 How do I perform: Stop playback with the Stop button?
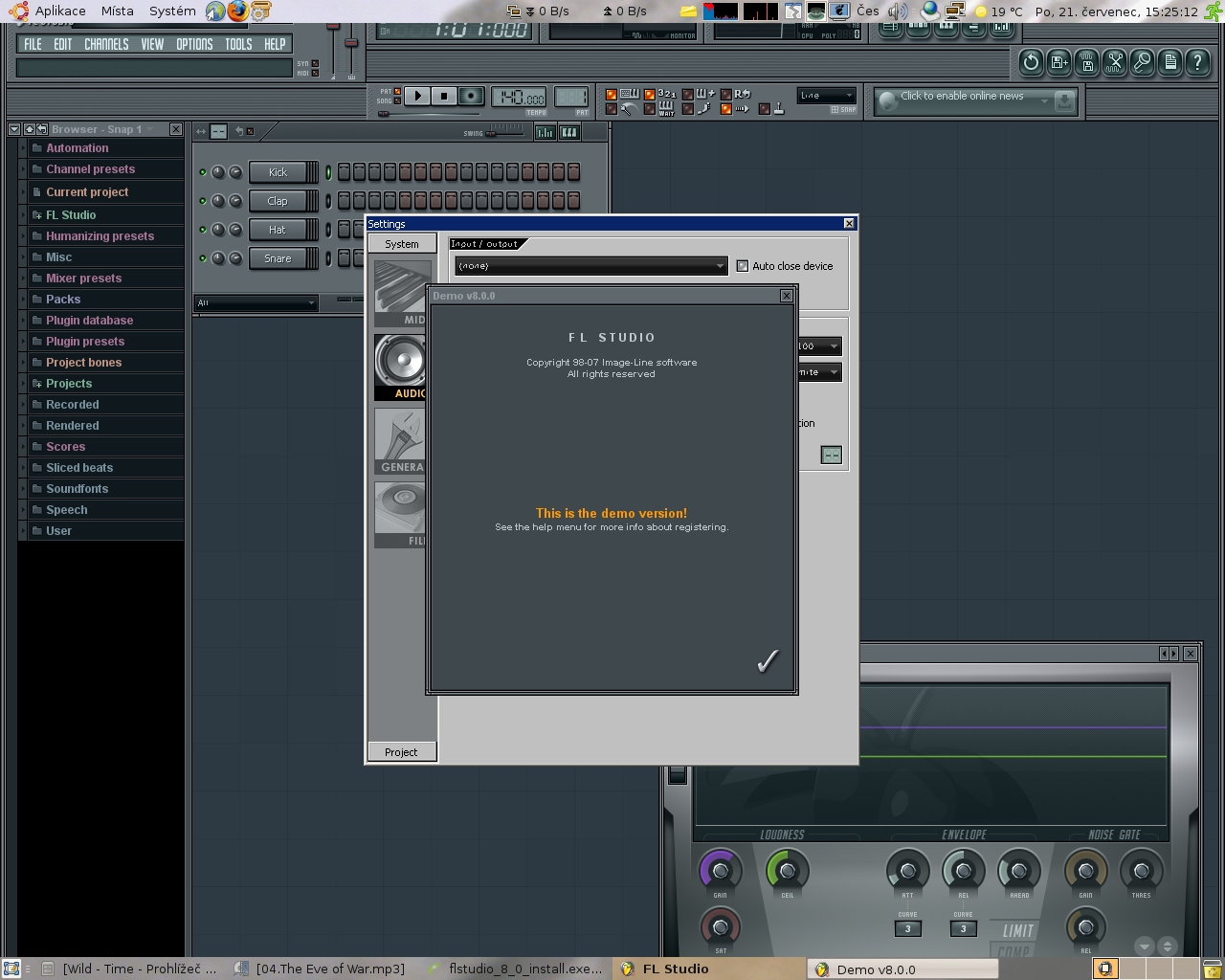click(444, 96)
